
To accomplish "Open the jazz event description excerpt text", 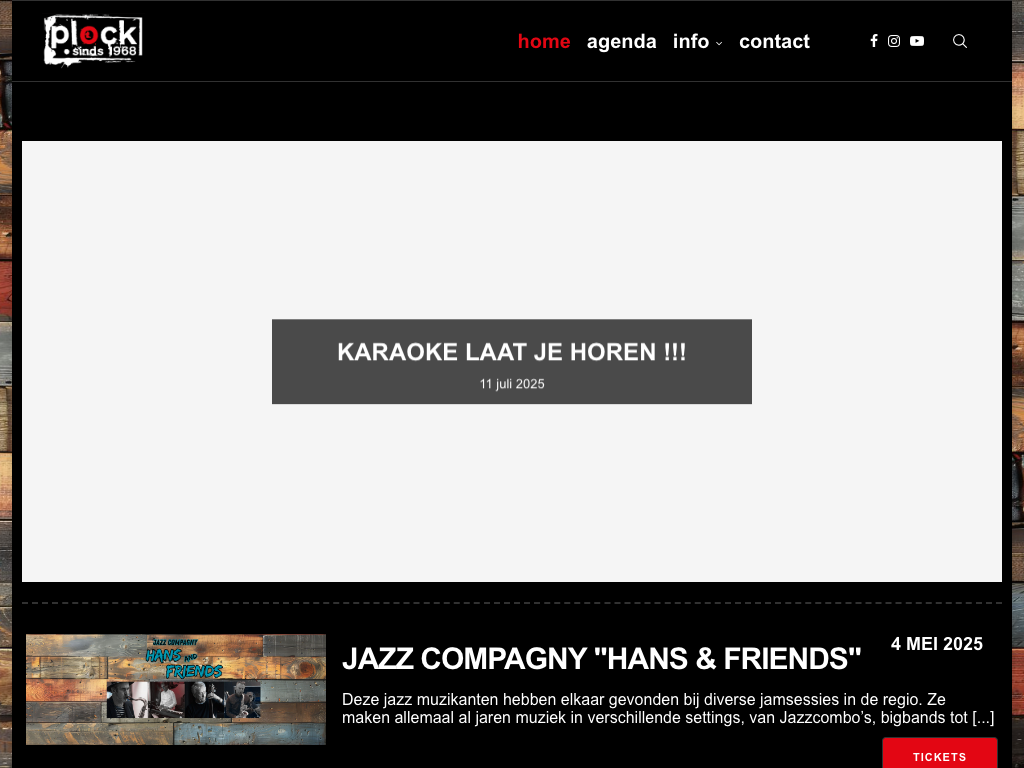I will pyautogui.click(x=668, y=709).
